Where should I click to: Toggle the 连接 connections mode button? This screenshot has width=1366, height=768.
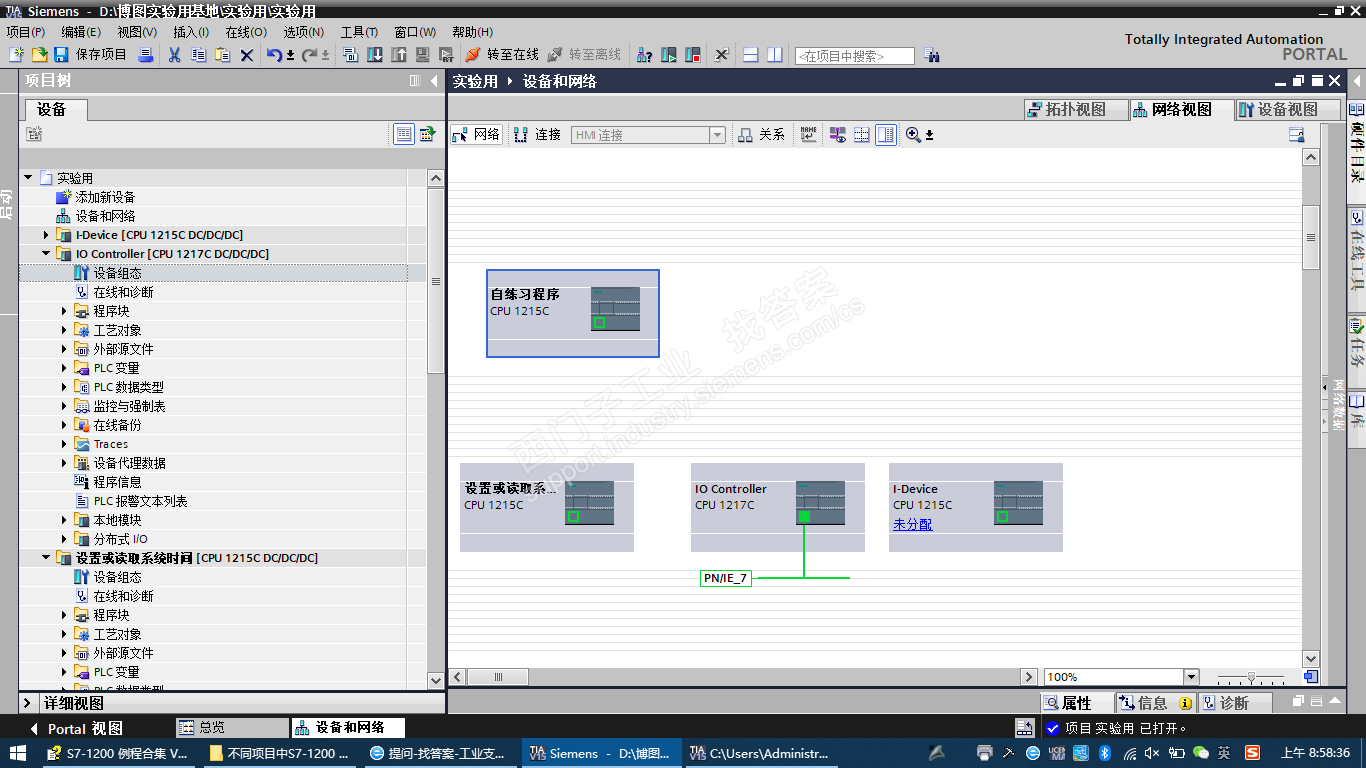538,134
